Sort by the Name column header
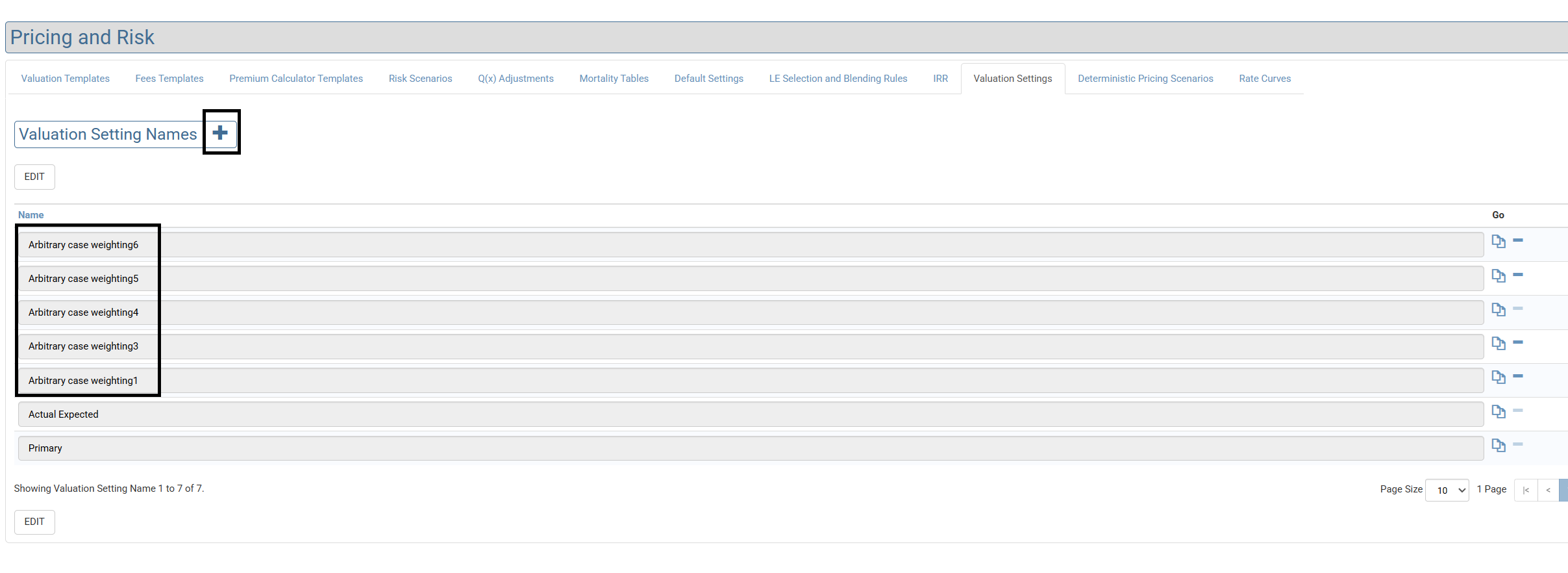This screenshot has height=573, width=1568. 31,215
